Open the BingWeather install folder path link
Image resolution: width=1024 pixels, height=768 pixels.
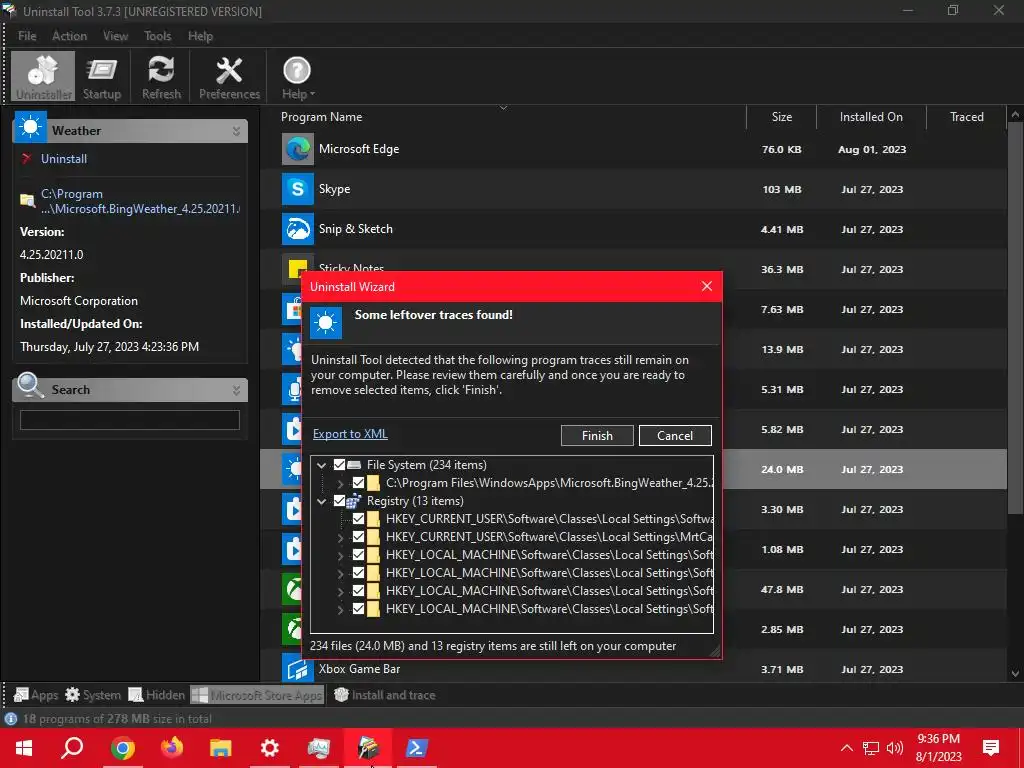pos(140,201)
